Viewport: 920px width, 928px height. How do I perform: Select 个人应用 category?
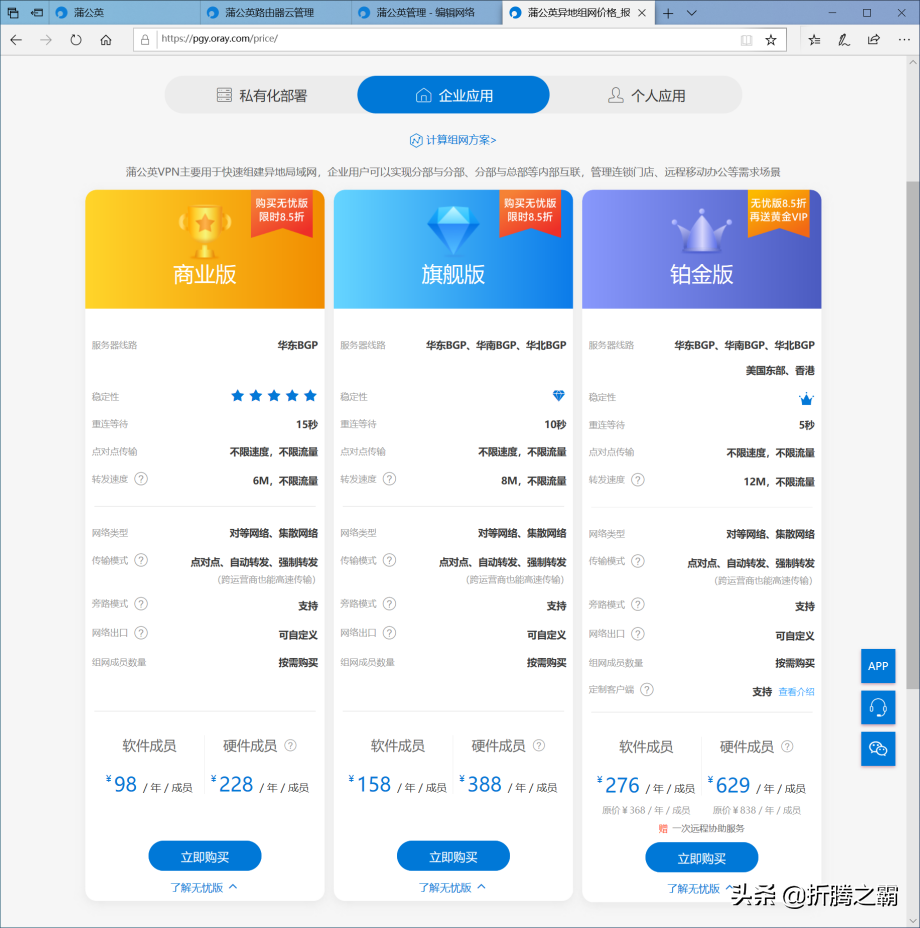(646, 95)
